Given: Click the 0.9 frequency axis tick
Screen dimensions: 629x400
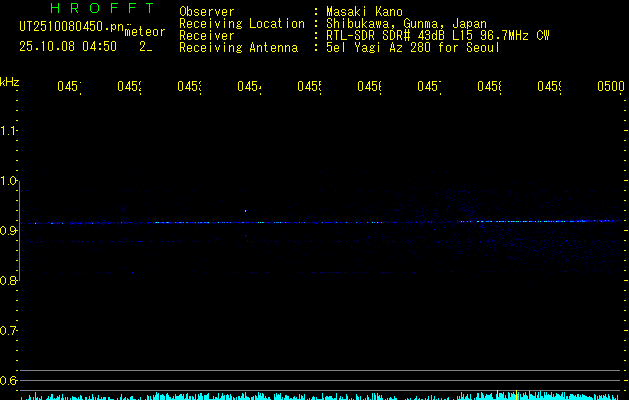Looking at the screenshot, I should [x=10, y=231].
